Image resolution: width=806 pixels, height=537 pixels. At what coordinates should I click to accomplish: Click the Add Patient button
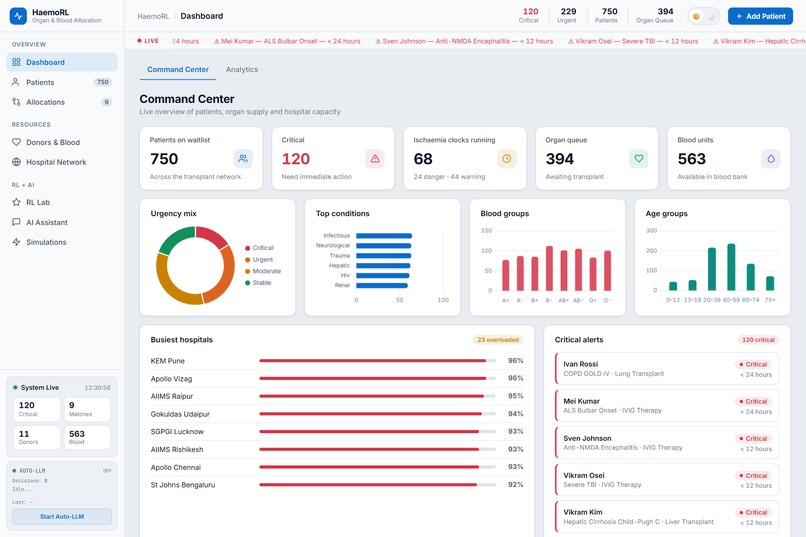(760, 16)
